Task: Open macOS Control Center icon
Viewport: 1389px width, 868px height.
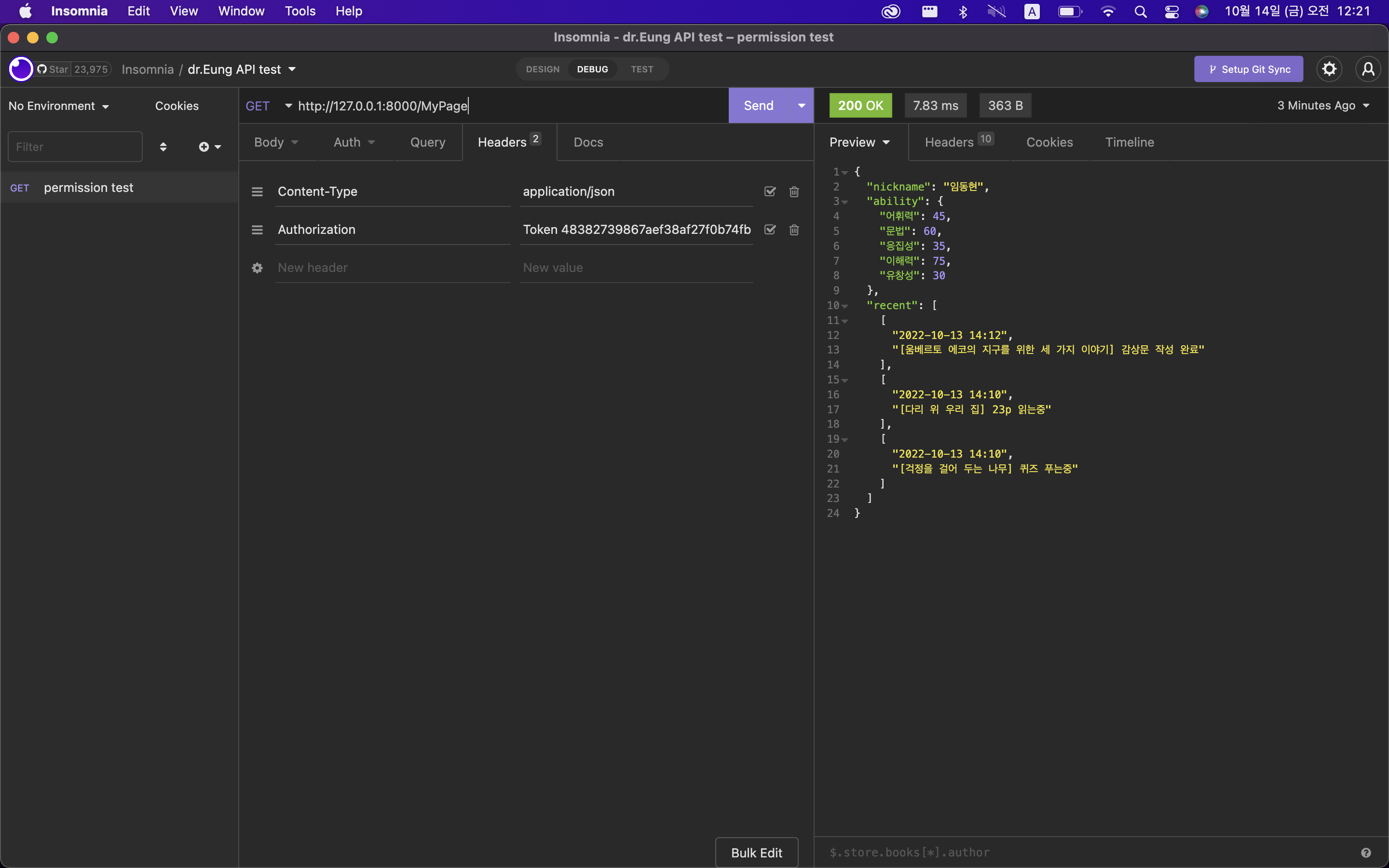Action: (x=1171, y=12)
